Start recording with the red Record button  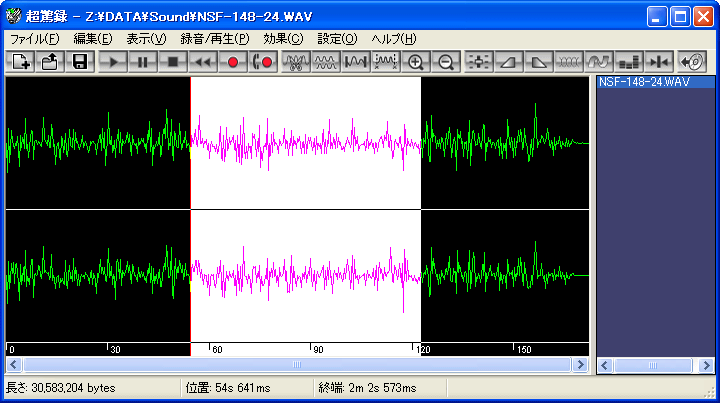(232, 62)
